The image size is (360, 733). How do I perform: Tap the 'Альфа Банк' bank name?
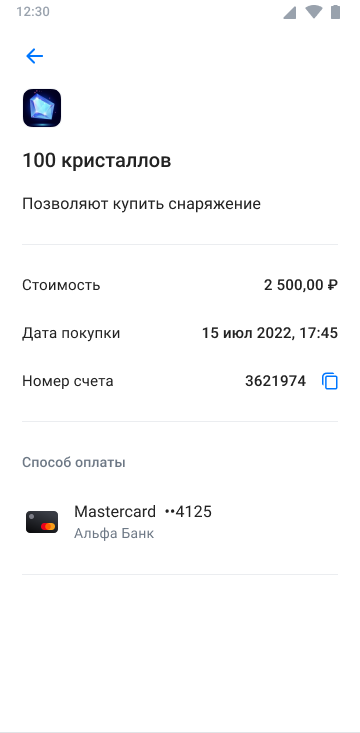[x=114, y=534]
